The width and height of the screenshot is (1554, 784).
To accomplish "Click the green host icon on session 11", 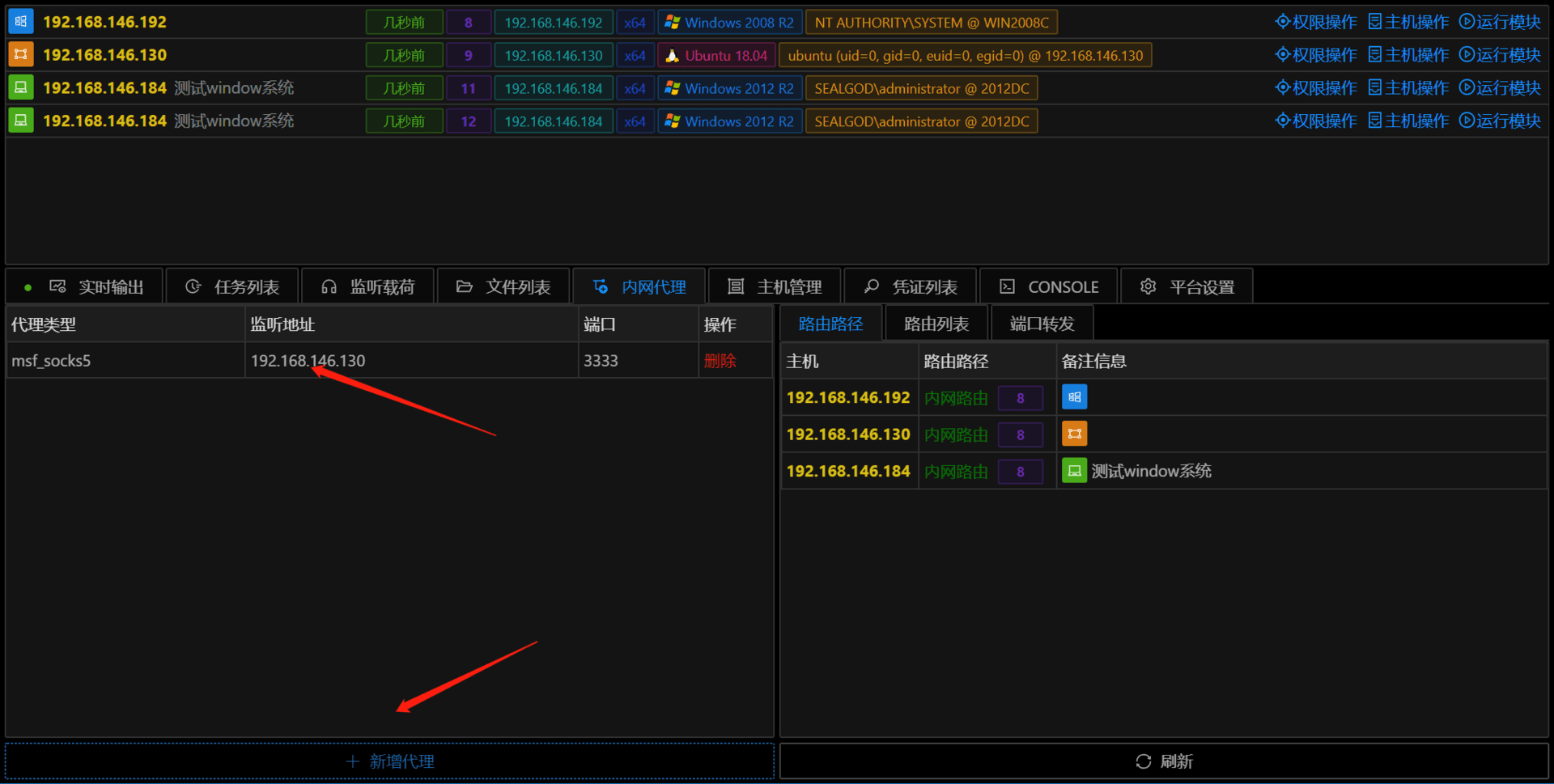I will (21, 87).
